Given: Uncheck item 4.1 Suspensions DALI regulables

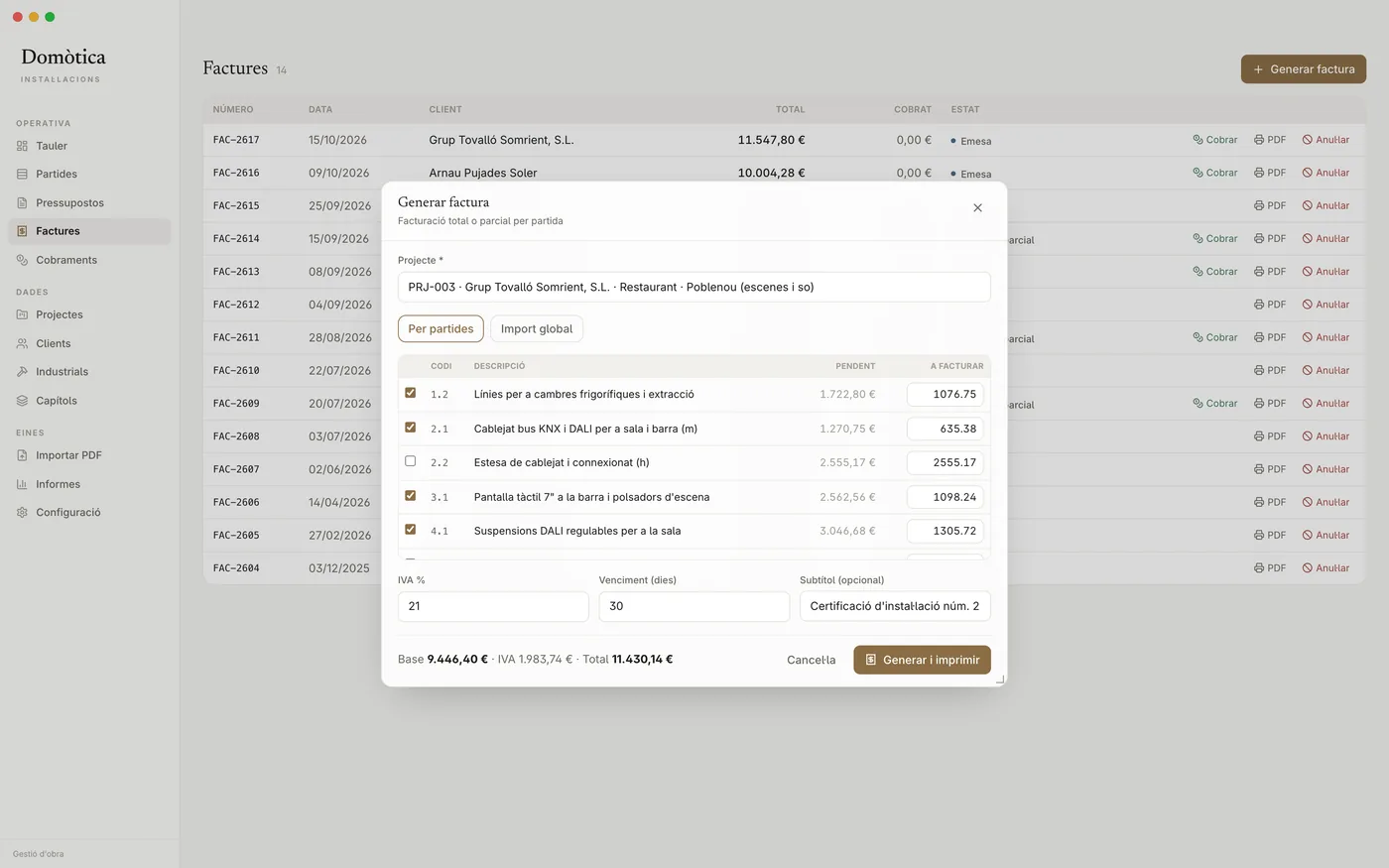Looking at the screenshot, I should (x=410, y=530).
